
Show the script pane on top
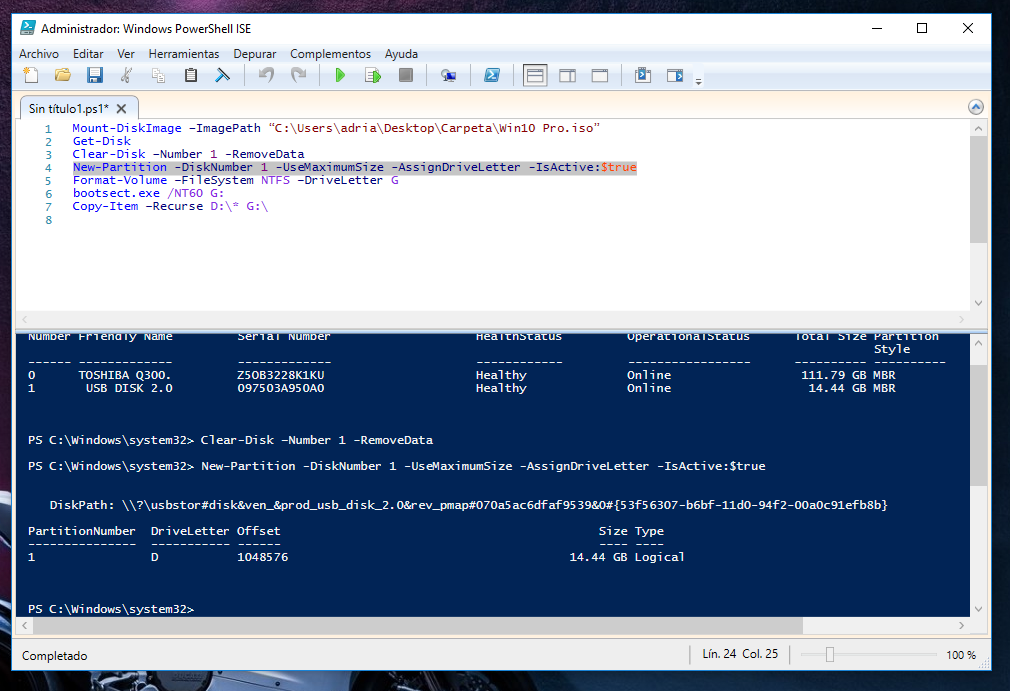click(535, 75)
